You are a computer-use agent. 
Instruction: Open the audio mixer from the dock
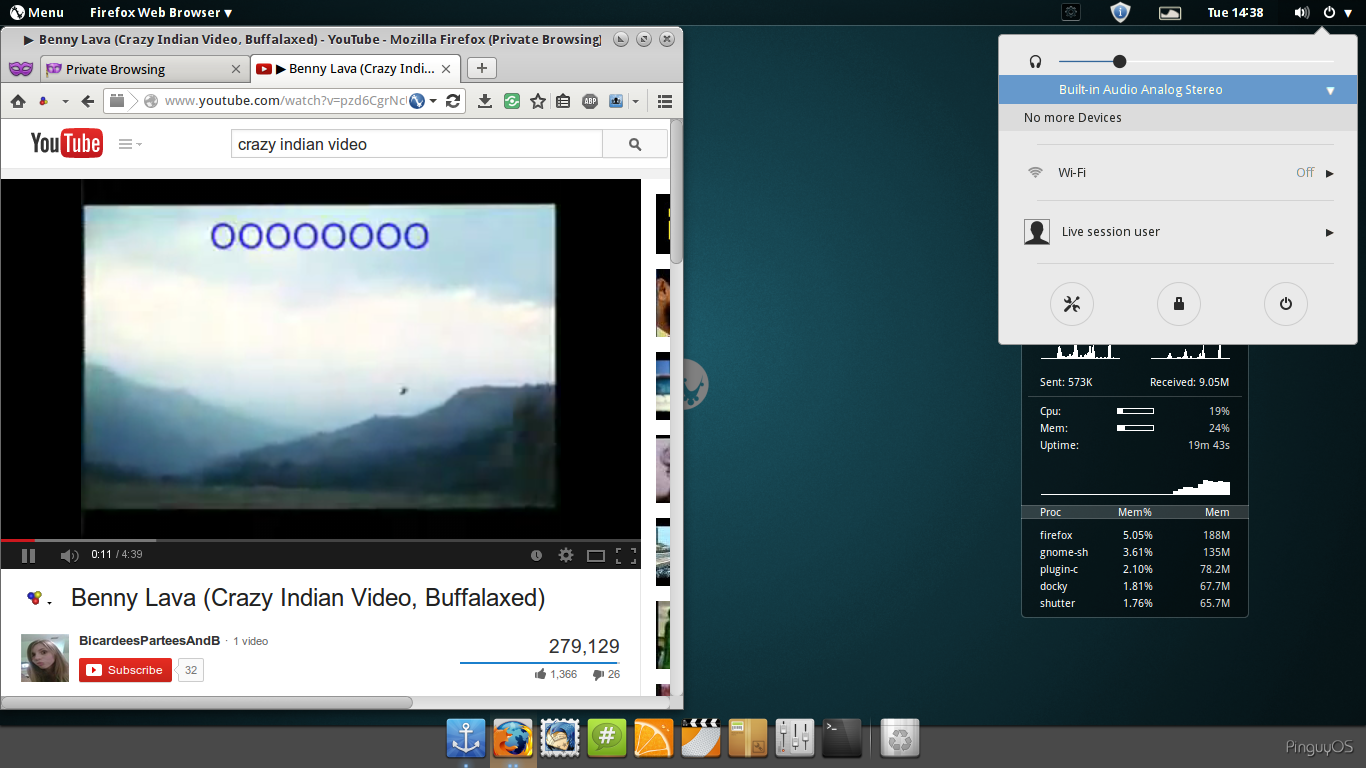[794, 739]
